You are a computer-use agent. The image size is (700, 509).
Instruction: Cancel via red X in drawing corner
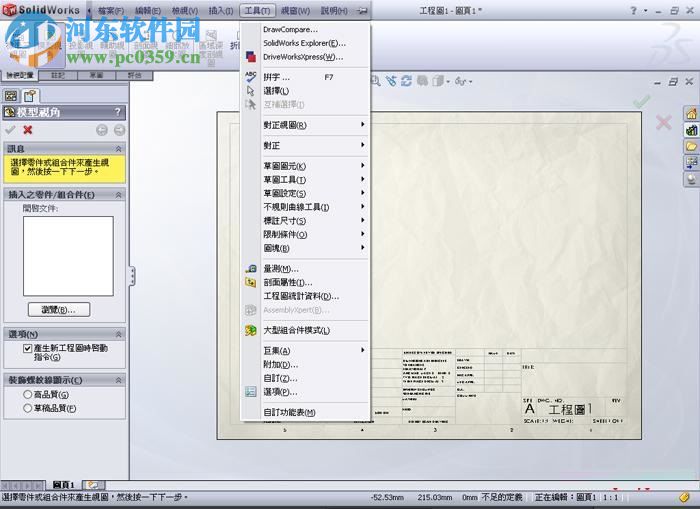[663, 122]
